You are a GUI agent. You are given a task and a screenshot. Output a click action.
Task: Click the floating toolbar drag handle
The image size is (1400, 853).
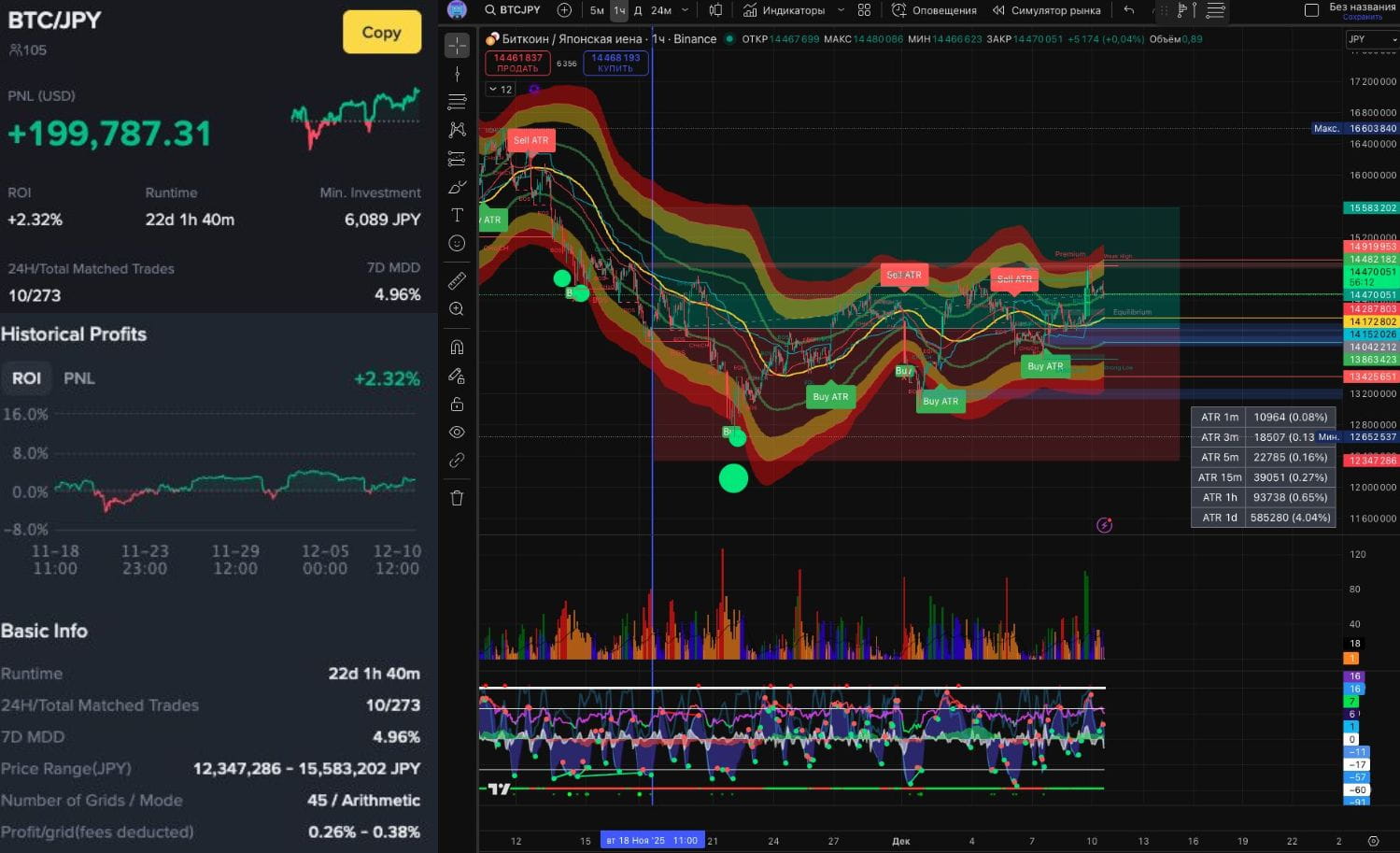click(1163, 10)
